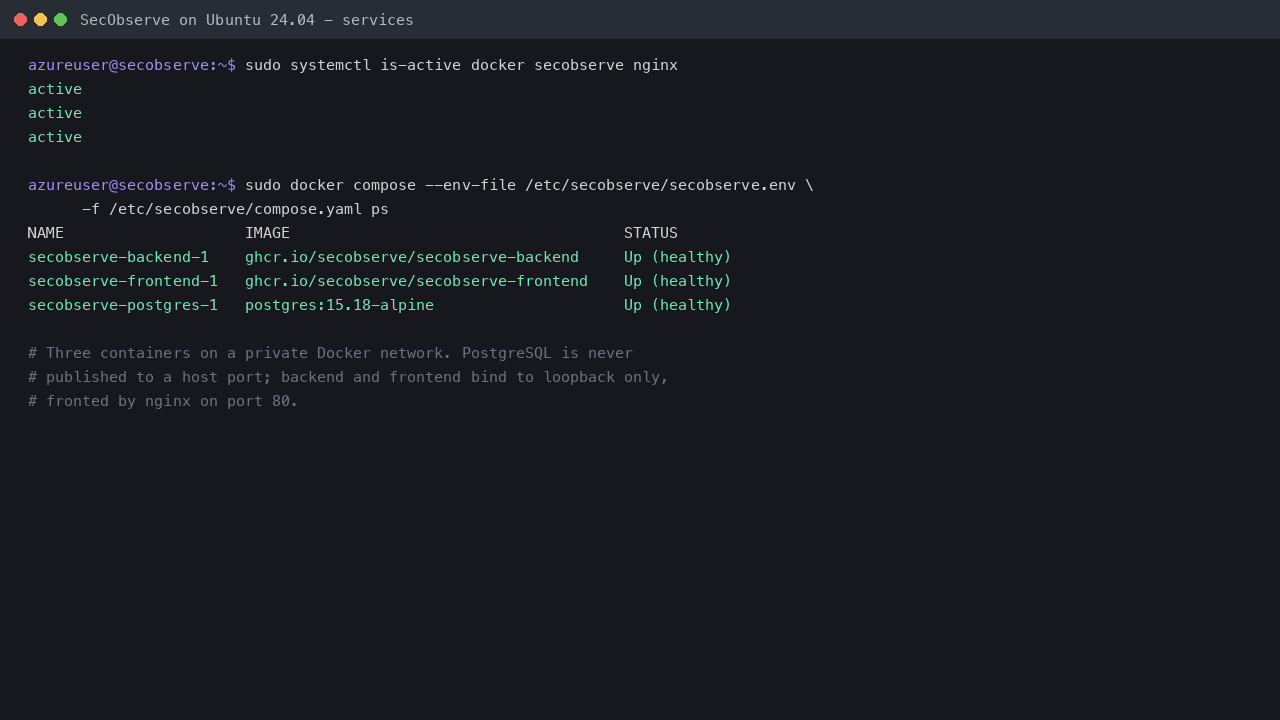Click the window title 'SecObserve on Ubuntu 24.04 – services'
The image size is (1280, 720).
[x=247, y=19]
